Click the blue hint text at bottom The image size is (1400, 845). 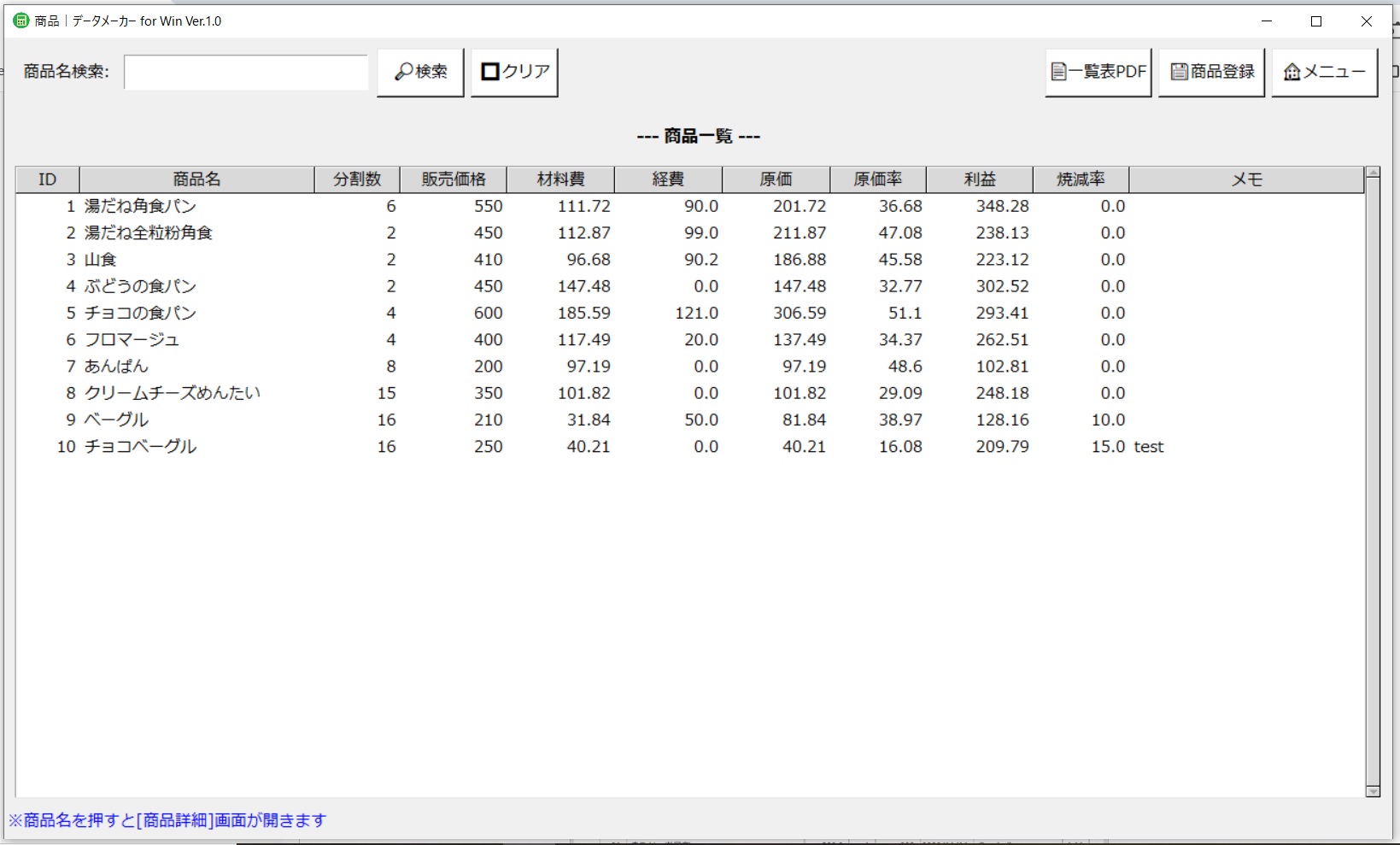point(167,820)
